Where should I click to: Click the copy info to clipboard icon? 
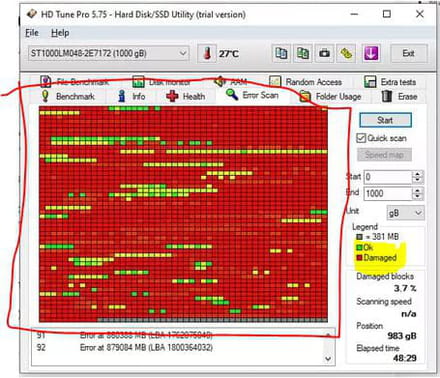pos(281,53)
